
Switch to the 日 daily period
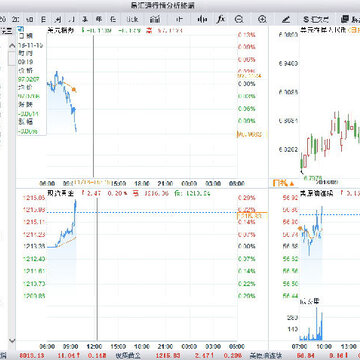pos(43,19)
